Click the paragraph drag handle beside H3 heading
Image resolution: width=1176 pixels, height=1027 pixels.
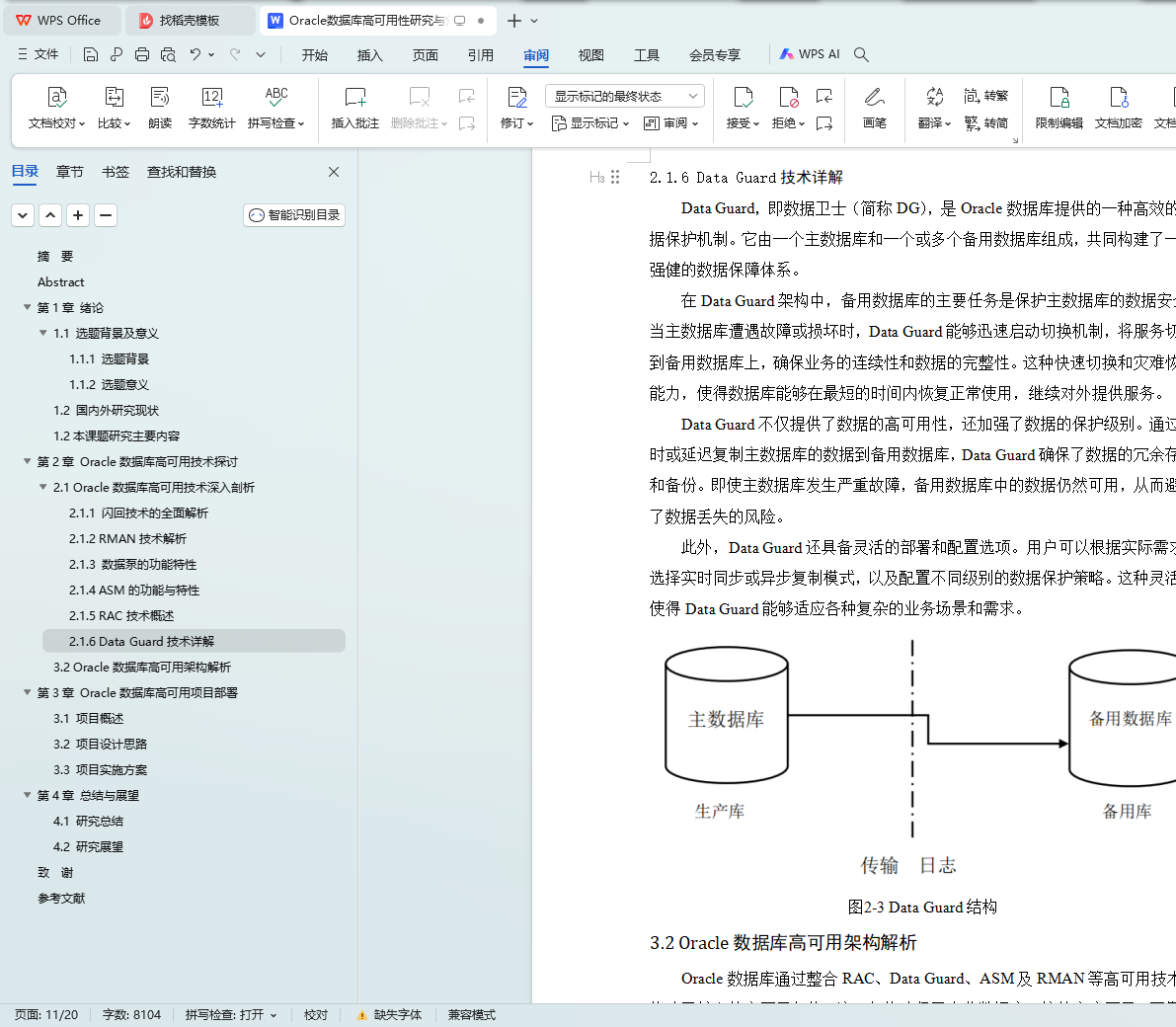tap(615, 177)
